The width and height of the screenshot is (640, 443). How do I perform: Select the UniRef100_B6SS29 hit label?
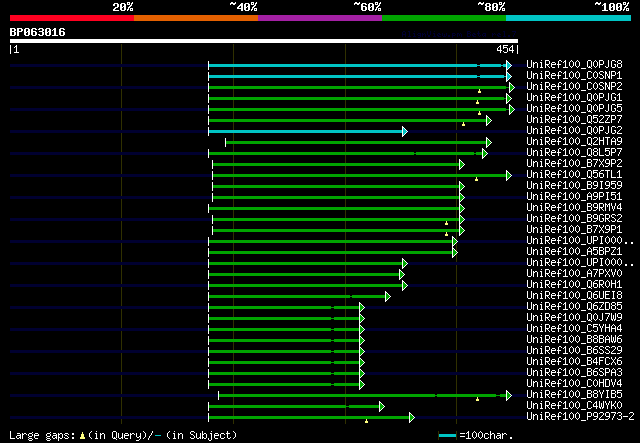pos(574,351)
